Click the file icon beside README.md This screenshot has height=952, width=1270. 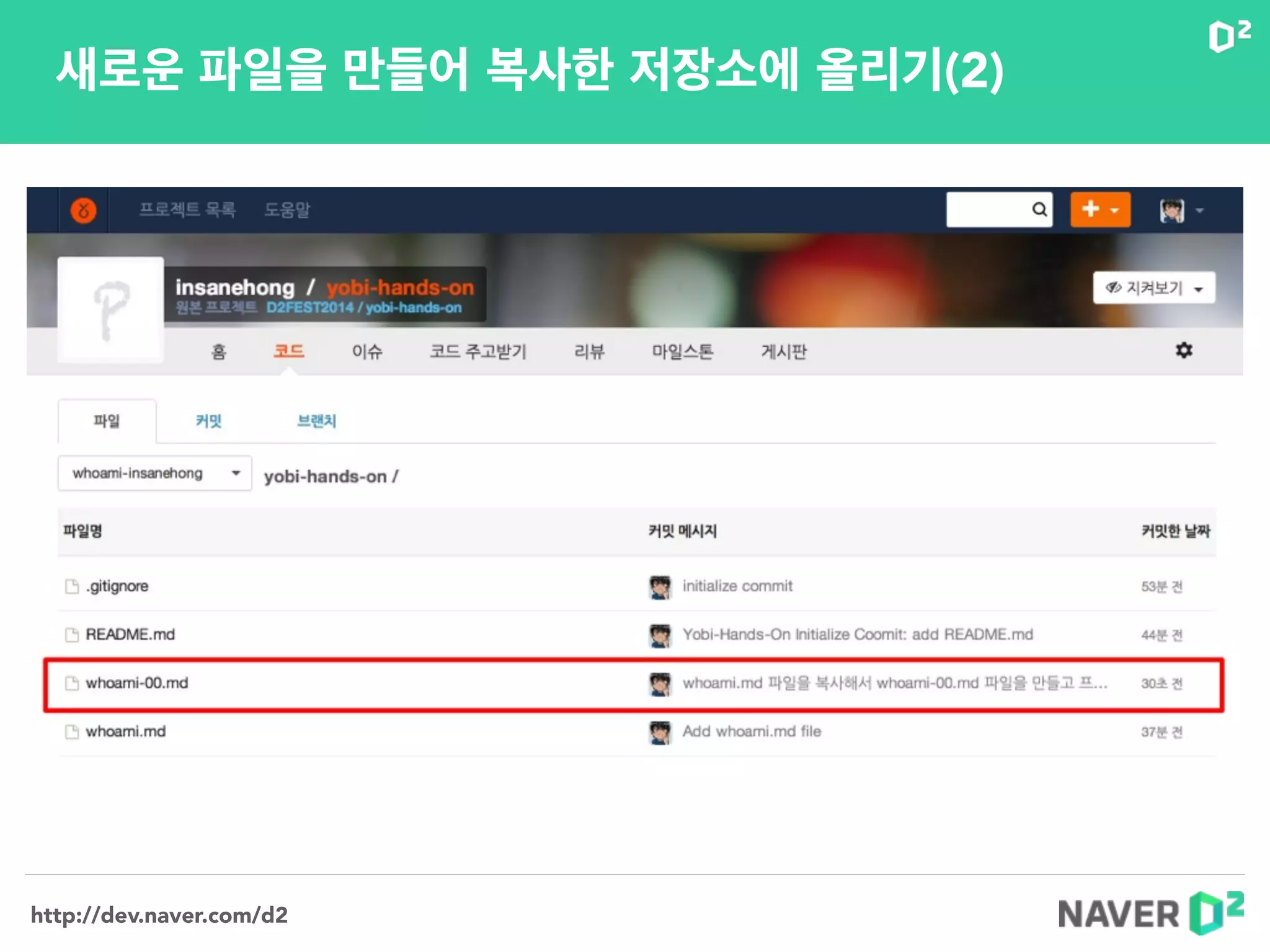72,635
